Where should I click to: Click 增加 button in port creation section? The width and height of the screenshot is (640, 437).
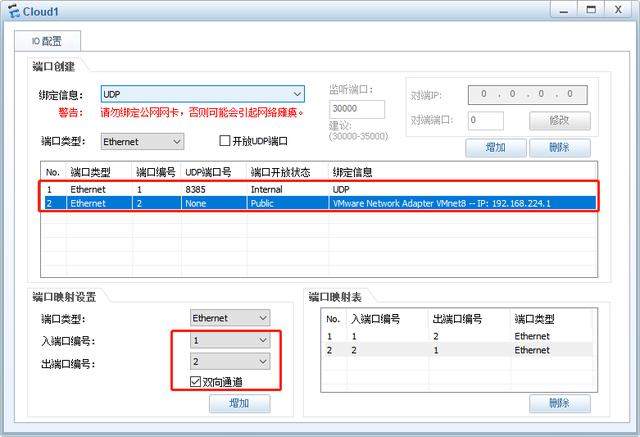click(x=496, y=147)
